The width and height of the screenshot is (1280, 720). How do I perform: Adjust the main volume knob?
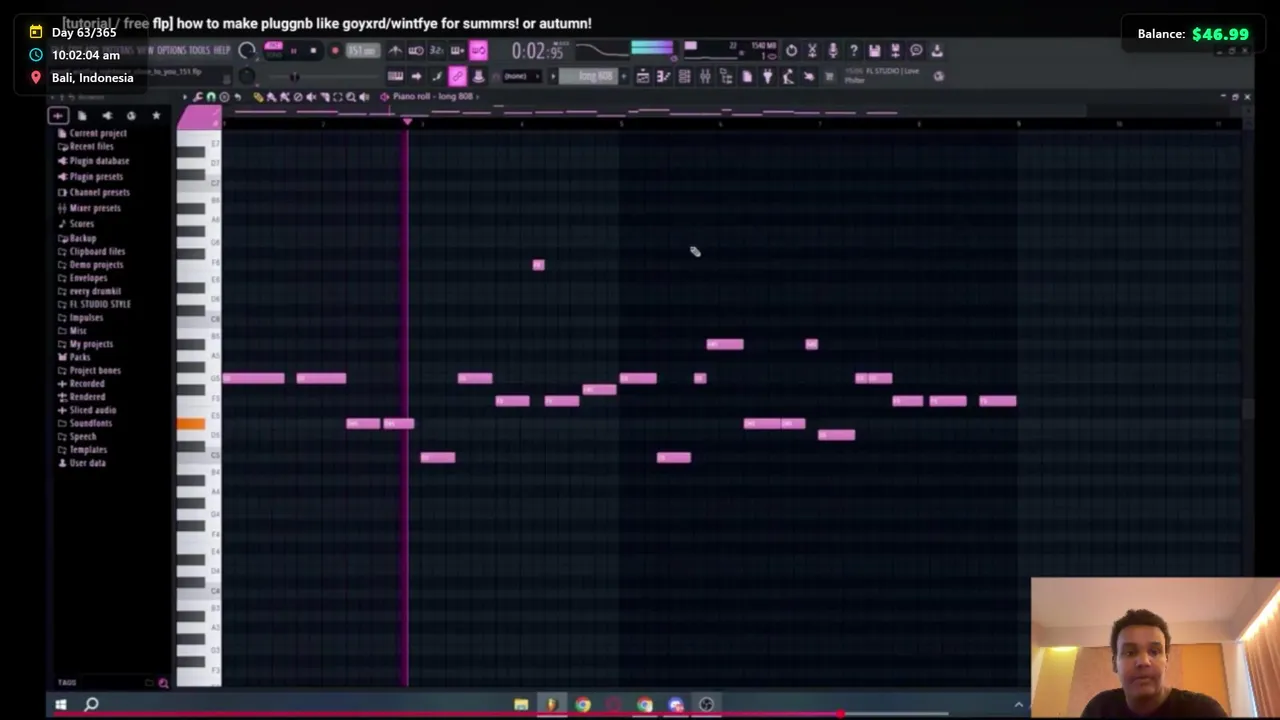click(x=247, y=50)
